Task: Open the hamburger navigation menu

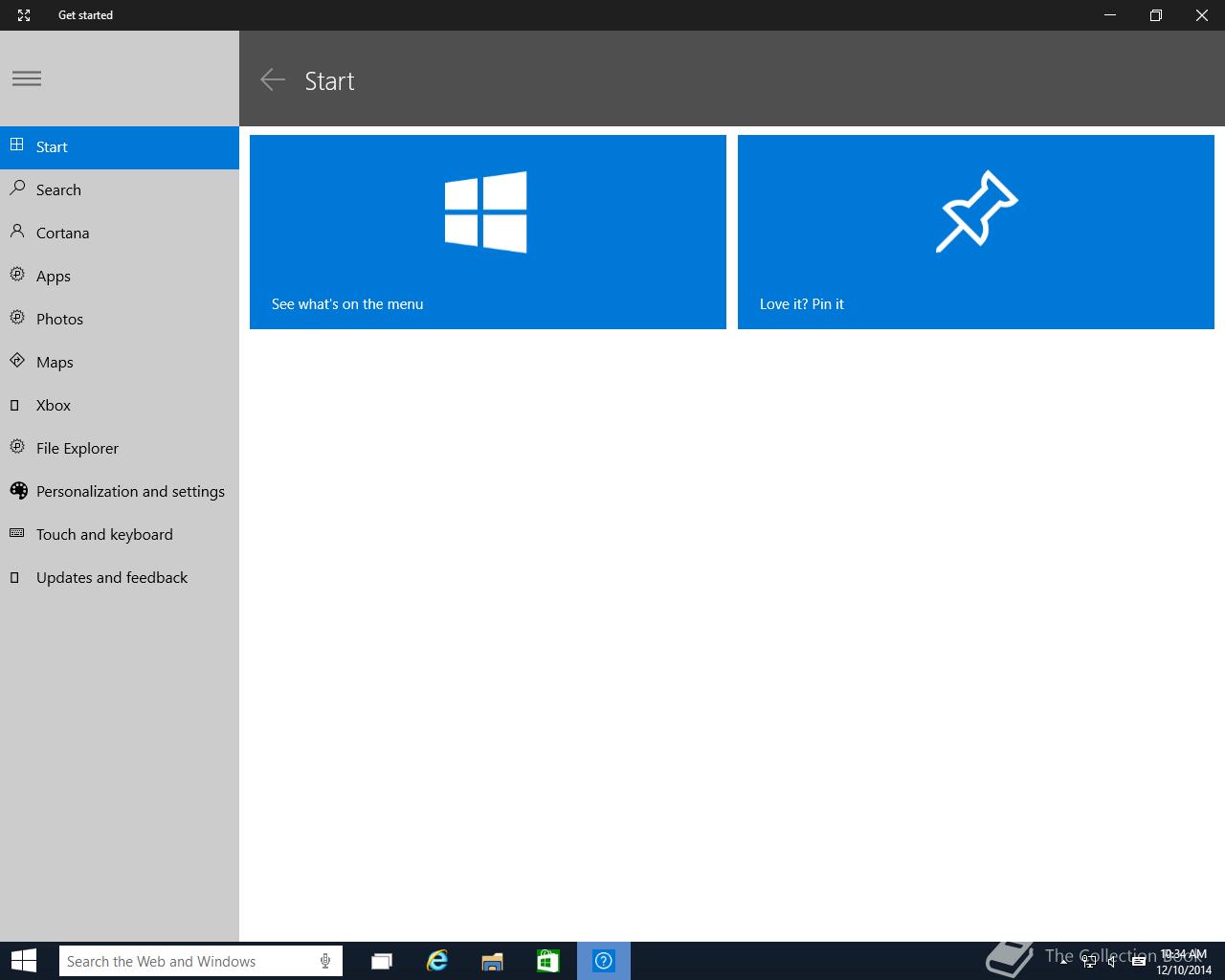Action: point(27,78)
